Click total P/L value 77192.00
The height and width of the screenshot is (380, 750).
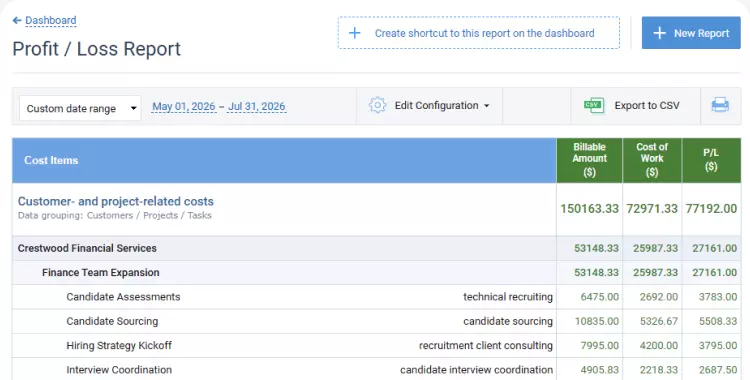coord(711,209)
